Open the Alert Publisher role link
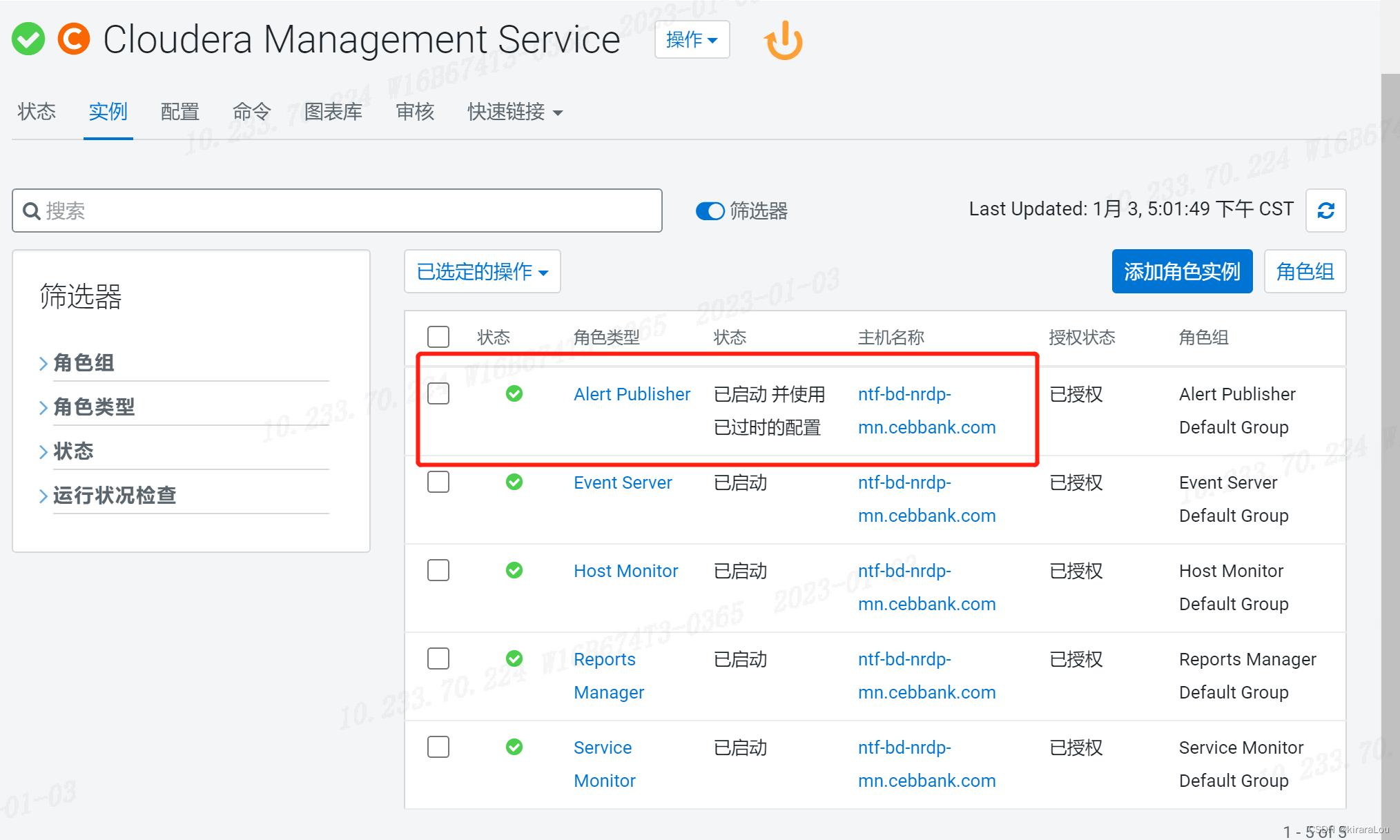Viewport: 1400px width, 840px height. pyautogui.click(x=632, y=394)
